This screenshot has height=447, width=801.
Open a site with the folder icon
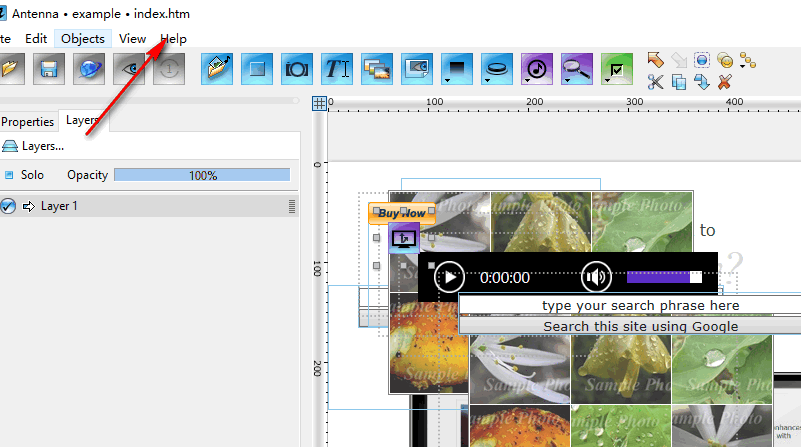[10, 69]
